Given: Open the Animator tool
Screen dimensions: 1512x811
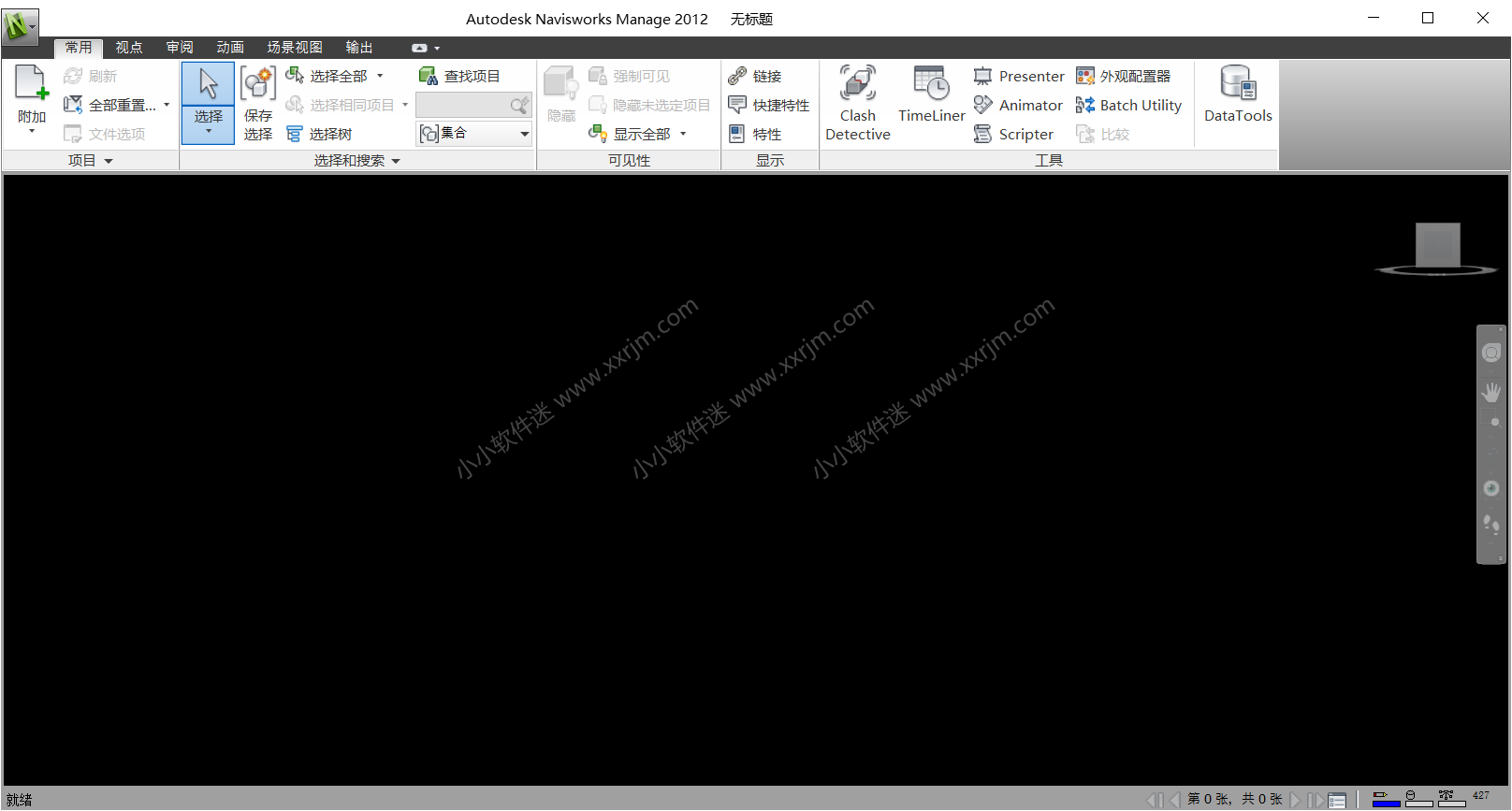Looking at the screenshot, I should point(1018,105).
